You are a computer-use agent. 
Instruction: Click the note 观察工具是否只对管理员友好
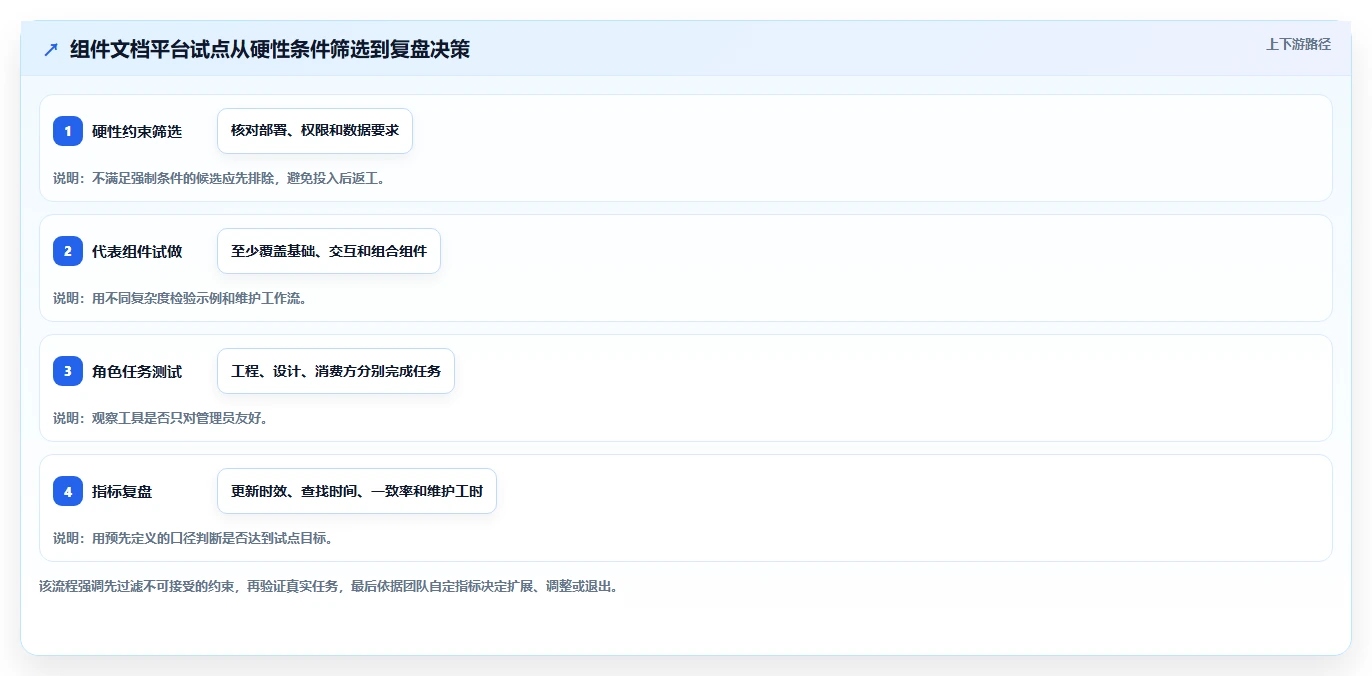160,418
